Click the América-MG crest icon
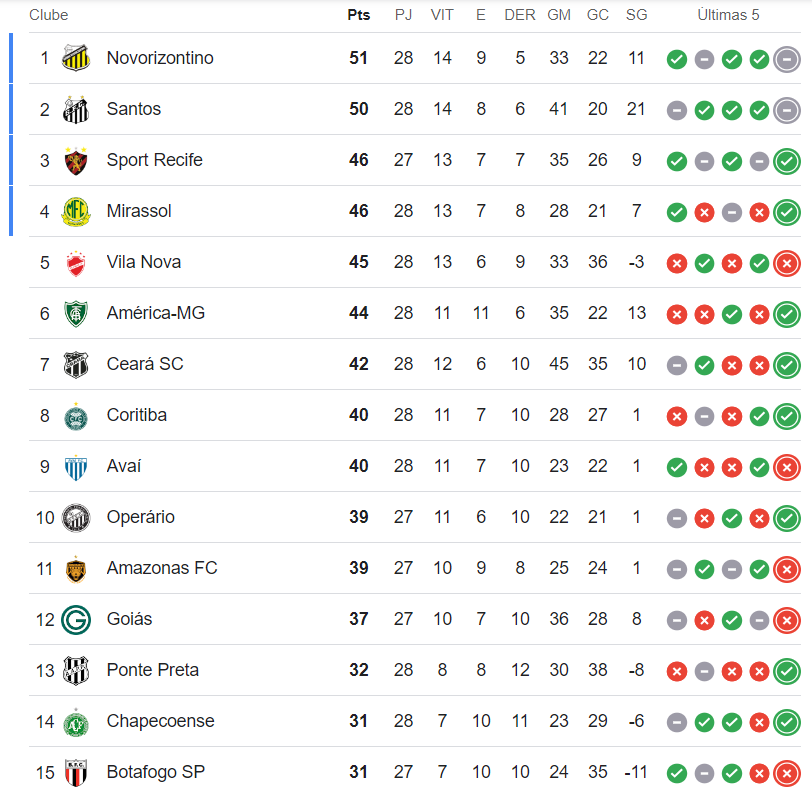Image resolution: width=812 pixels, height=791 pixels. click(76, 313)
